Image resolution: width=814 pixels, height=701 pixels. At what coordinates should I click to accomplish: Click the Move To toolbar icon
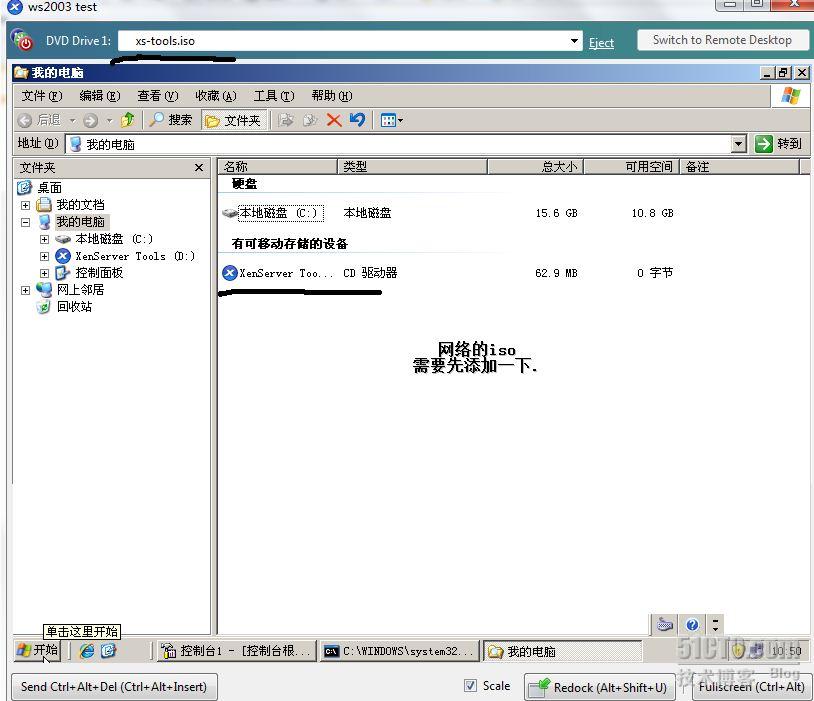pos(285,120)
